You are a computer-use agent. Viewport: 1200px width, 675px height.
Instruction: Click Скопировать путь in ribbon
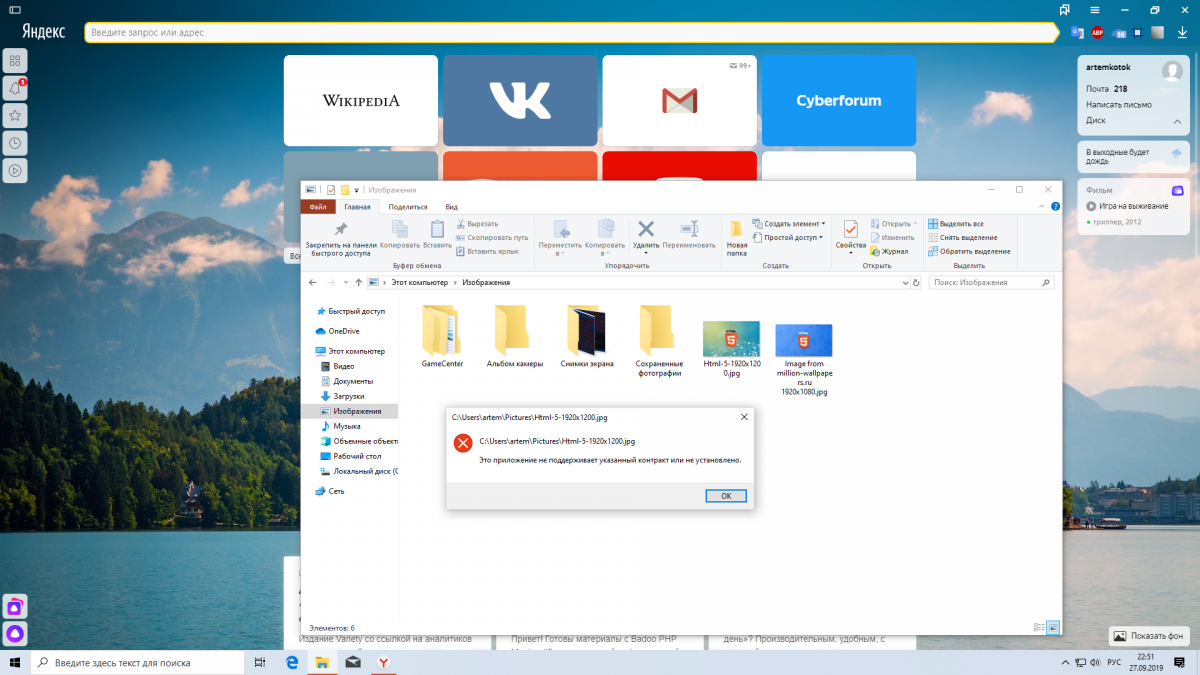pos(491,238)
